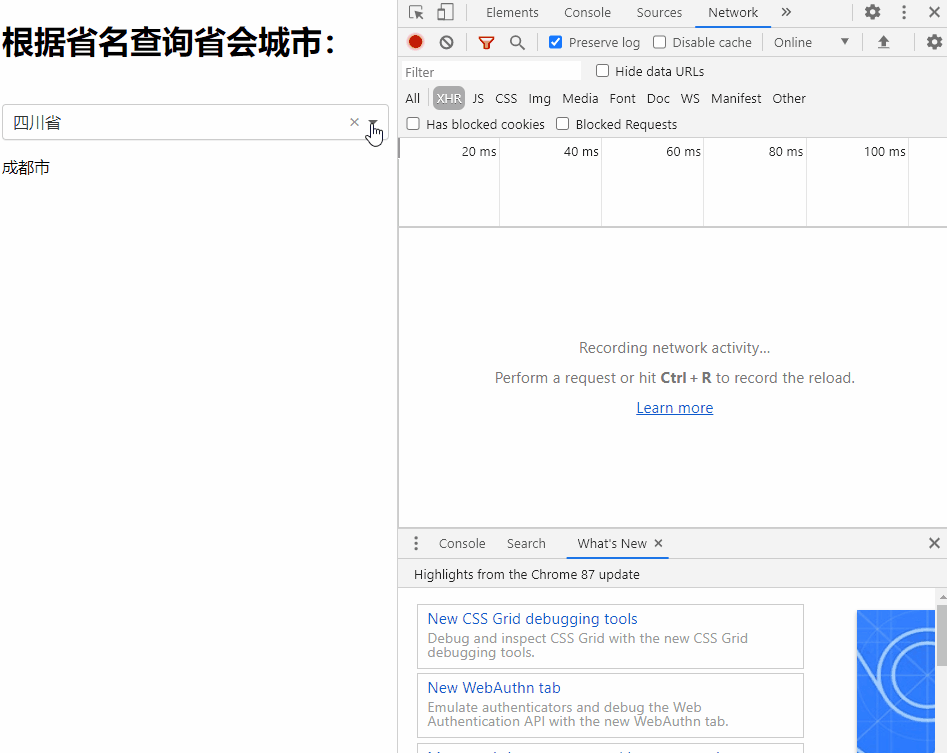
Task: Click the blue What's New promo image
Action: [x=896, y=681]
